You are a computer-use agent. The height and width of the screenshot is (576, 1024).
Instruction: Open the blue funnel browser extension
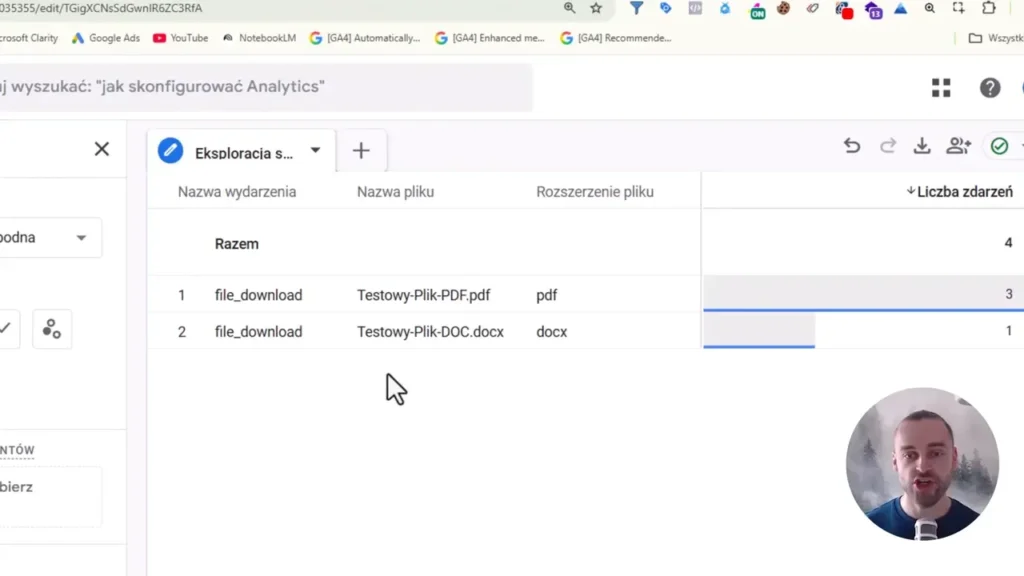point(636,8)
